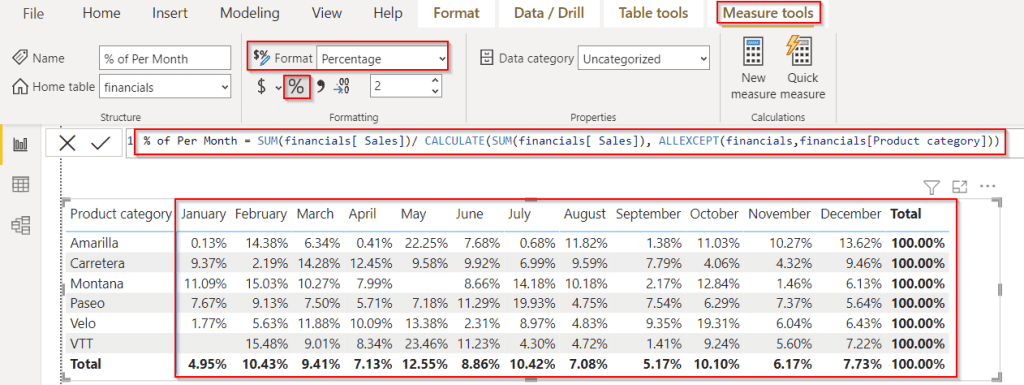Screen dimensions: 1024x385
Task: Click Montana February value 15.03%
Action: [266, 284]
